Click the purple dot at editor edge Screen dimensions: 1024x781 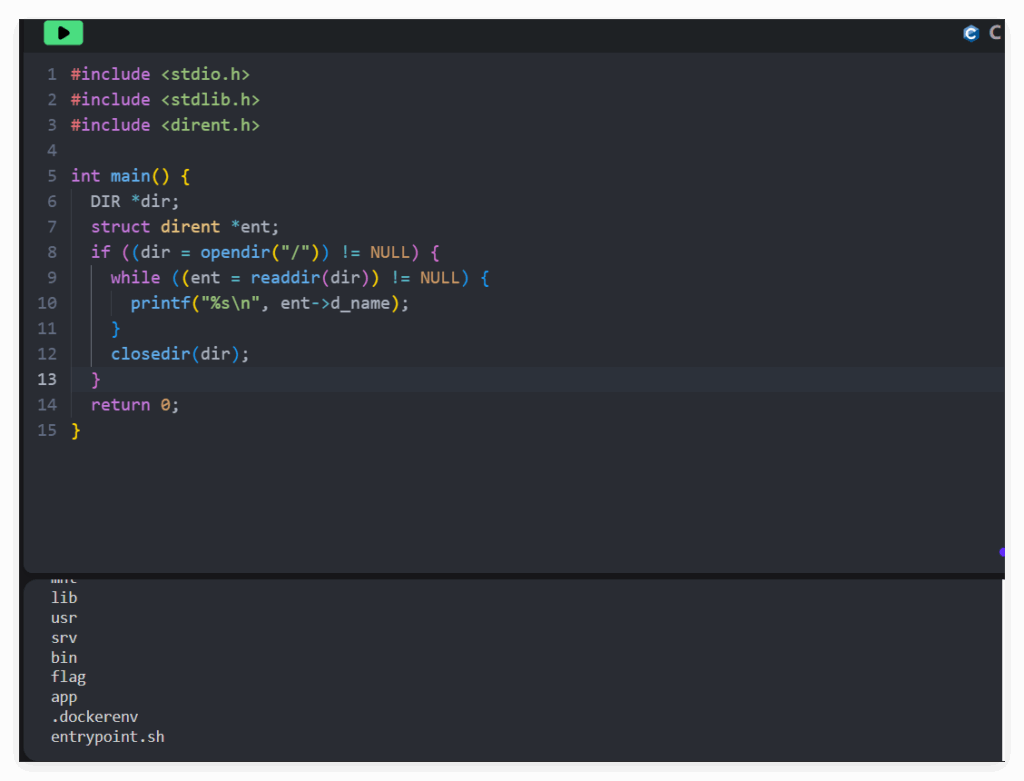click(x=1001, y=551)
